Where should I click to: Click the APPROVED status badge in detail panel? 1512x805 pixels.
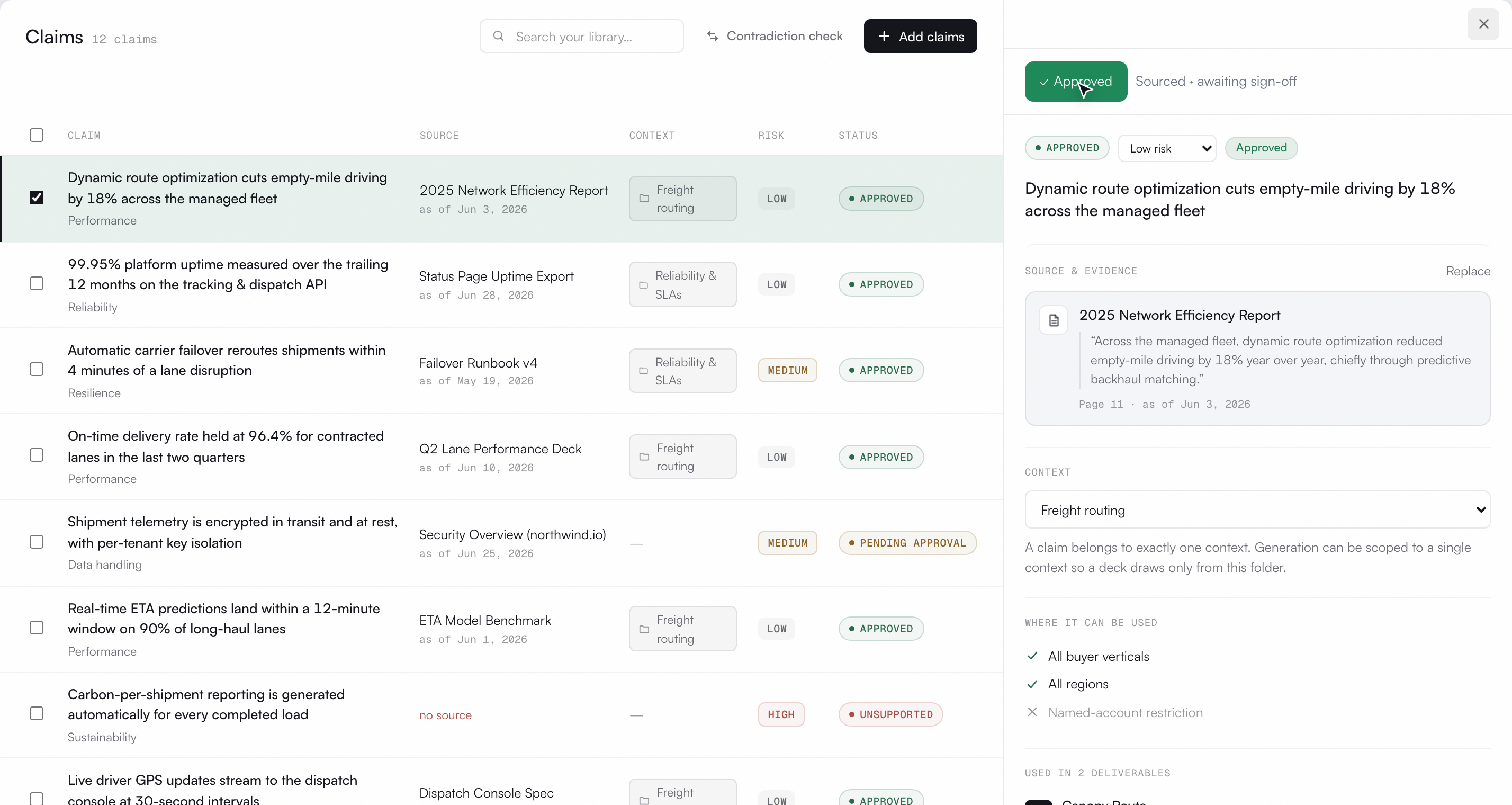click(x=1066, y=148)
